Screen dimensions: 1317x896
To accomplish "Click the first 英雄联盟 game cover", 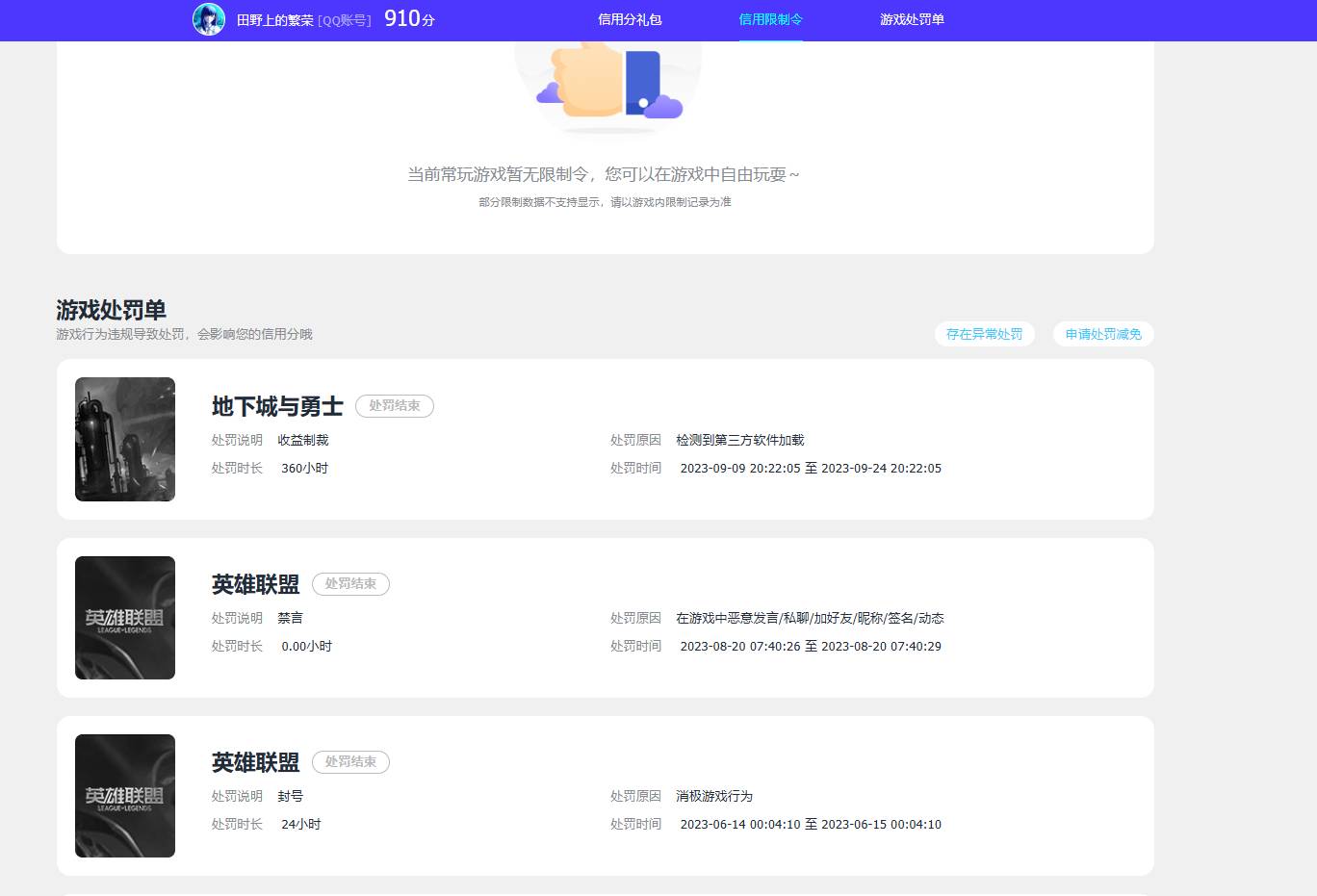I will (x=124, y=617).
